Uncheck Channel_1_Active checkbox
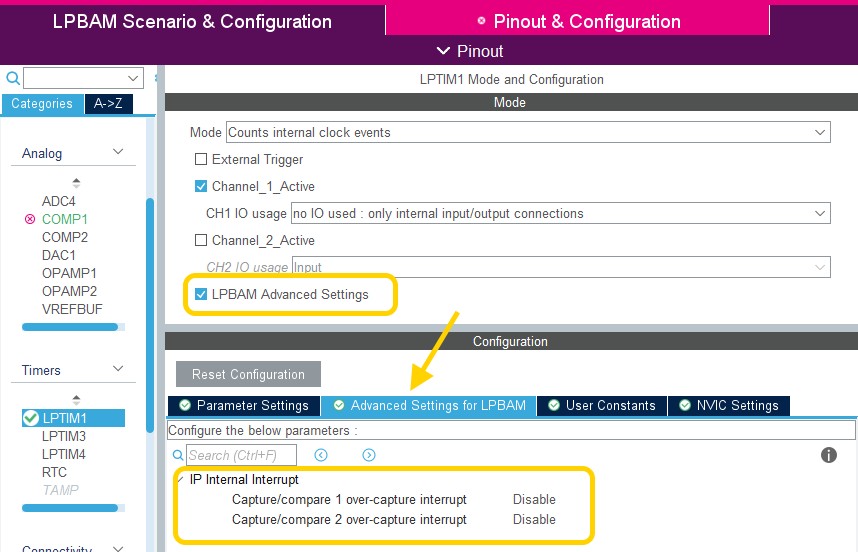The height and width of the screenshot is (552, 858). (x=201, y=186)
